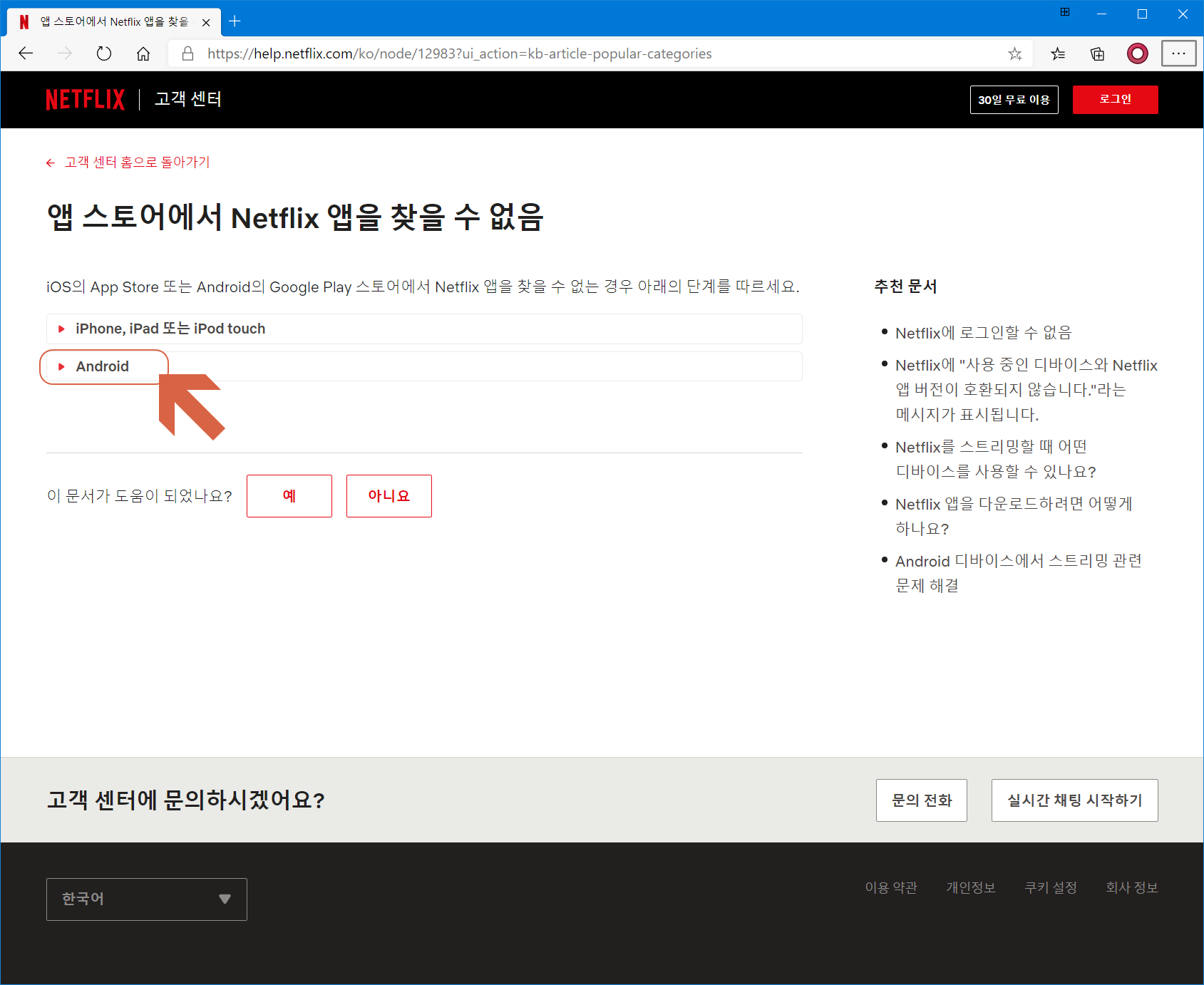Click the lock icon in the address bar

(188, 53)
